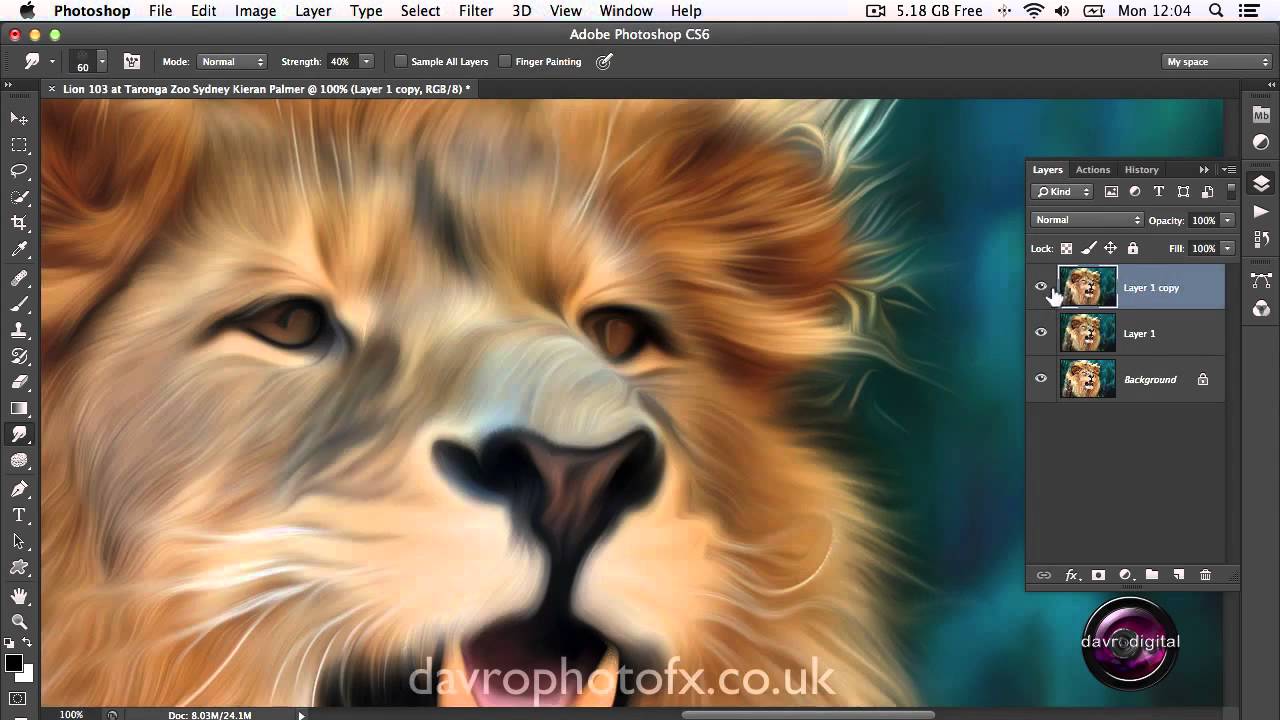
Task: Switch to the Actions tab
Action: pos(1093,170)
